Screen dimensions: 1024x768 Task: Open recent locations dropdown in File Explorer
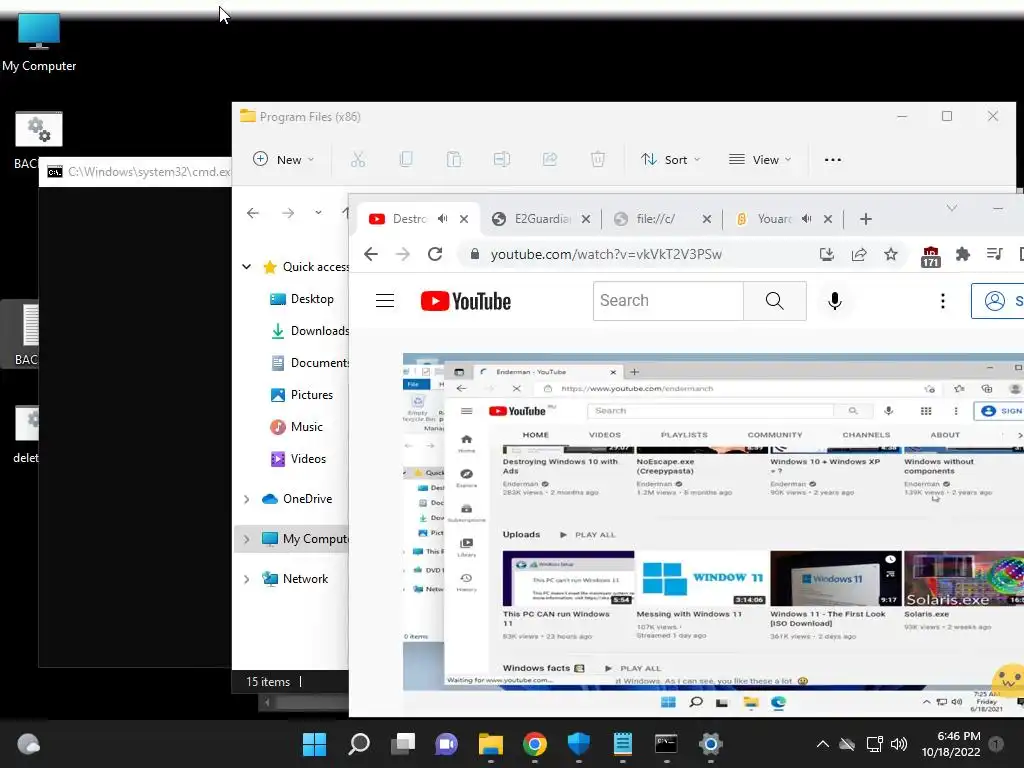318,213
